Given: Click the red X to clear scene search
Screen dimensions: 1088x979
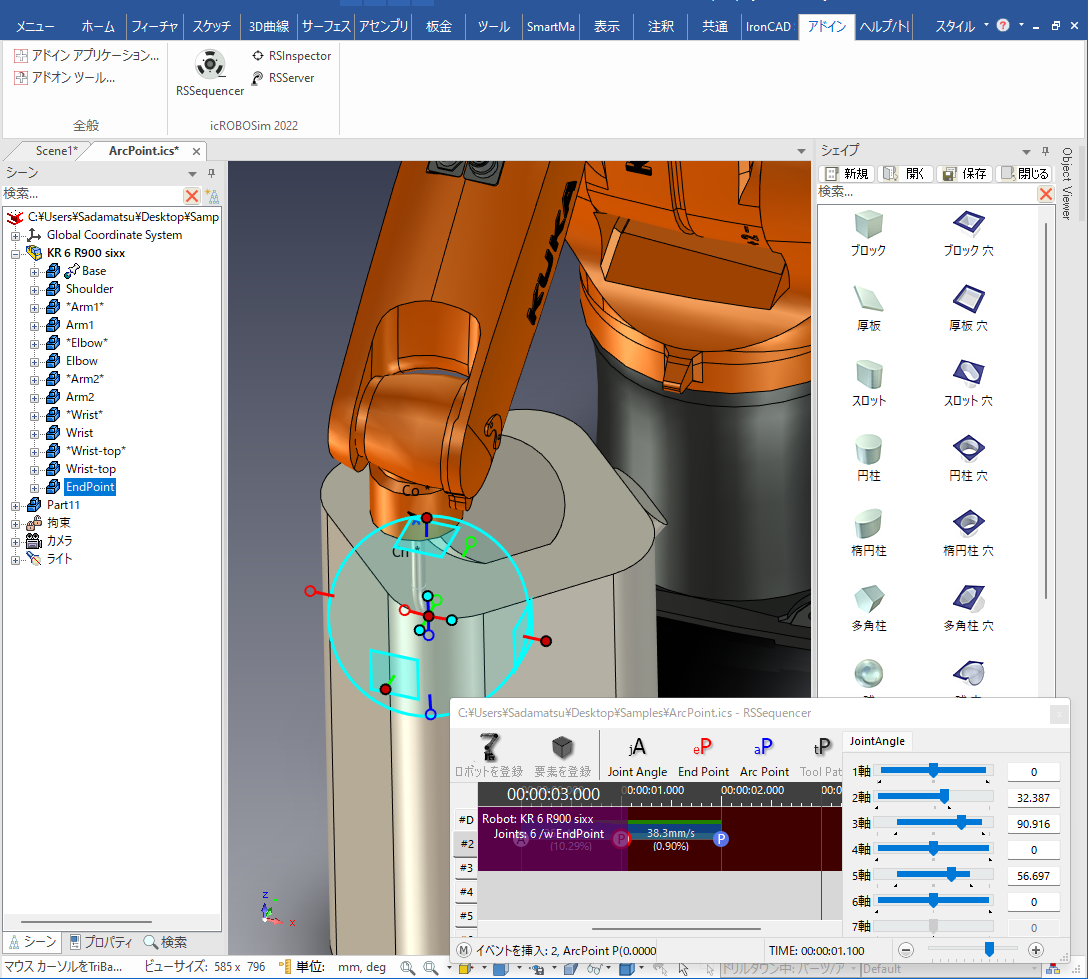Looking at the screenshot, I should [x=192, y=195].
